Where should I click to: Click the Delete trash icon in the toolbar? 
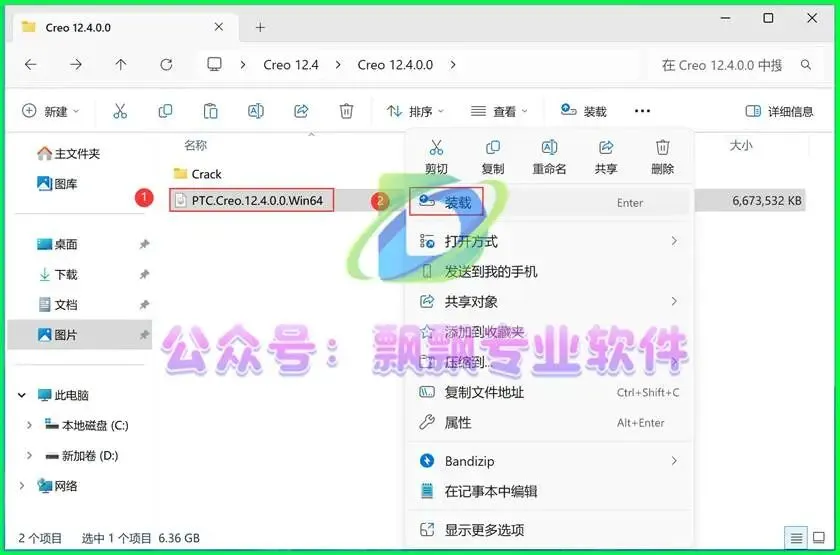point(346,111)
